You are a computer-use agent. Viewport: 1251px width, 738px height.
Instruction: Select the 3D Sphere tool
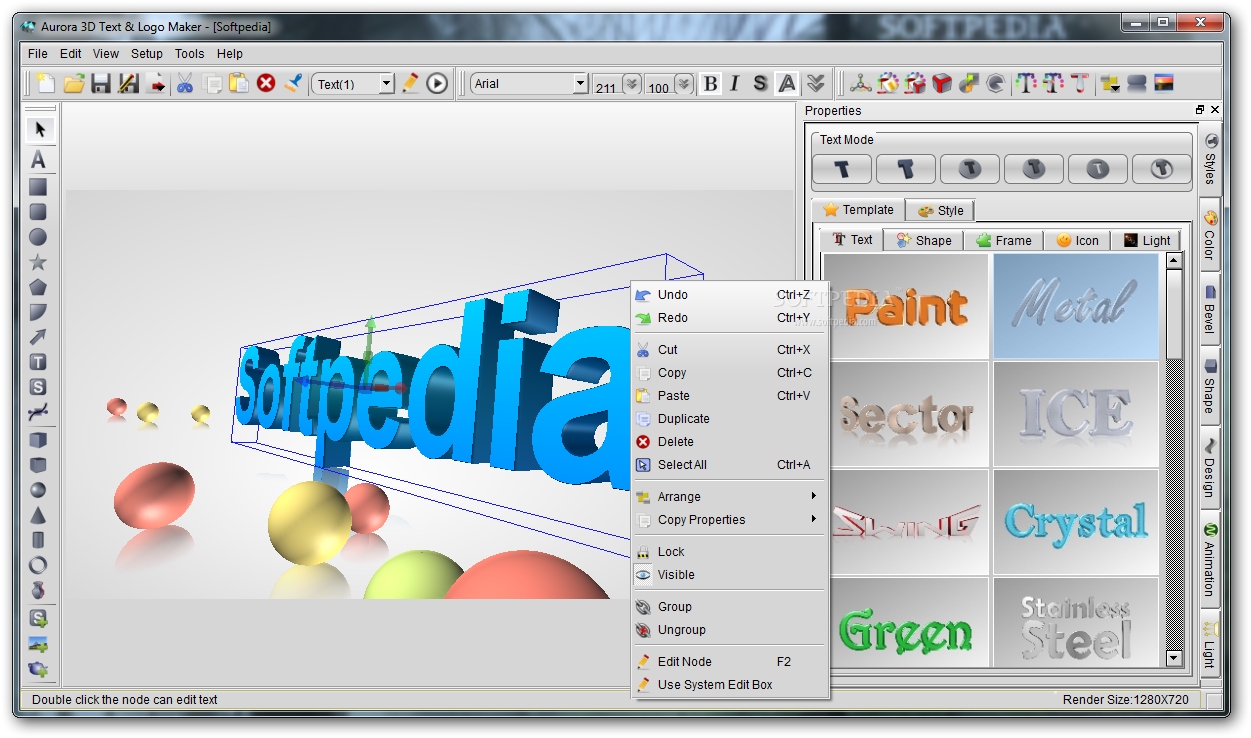coord(38,490)
